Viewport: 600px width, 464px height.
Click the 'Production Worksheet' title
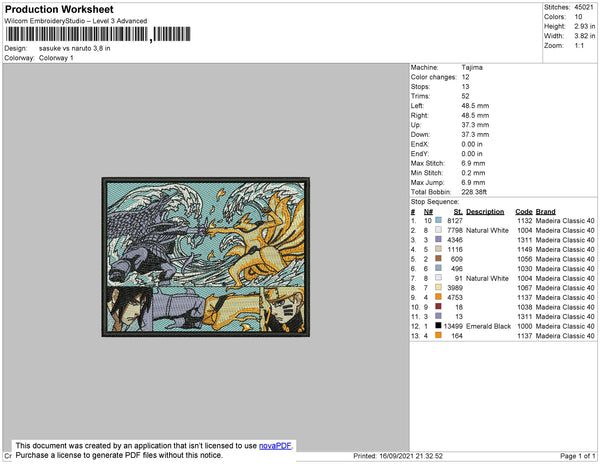59,10
